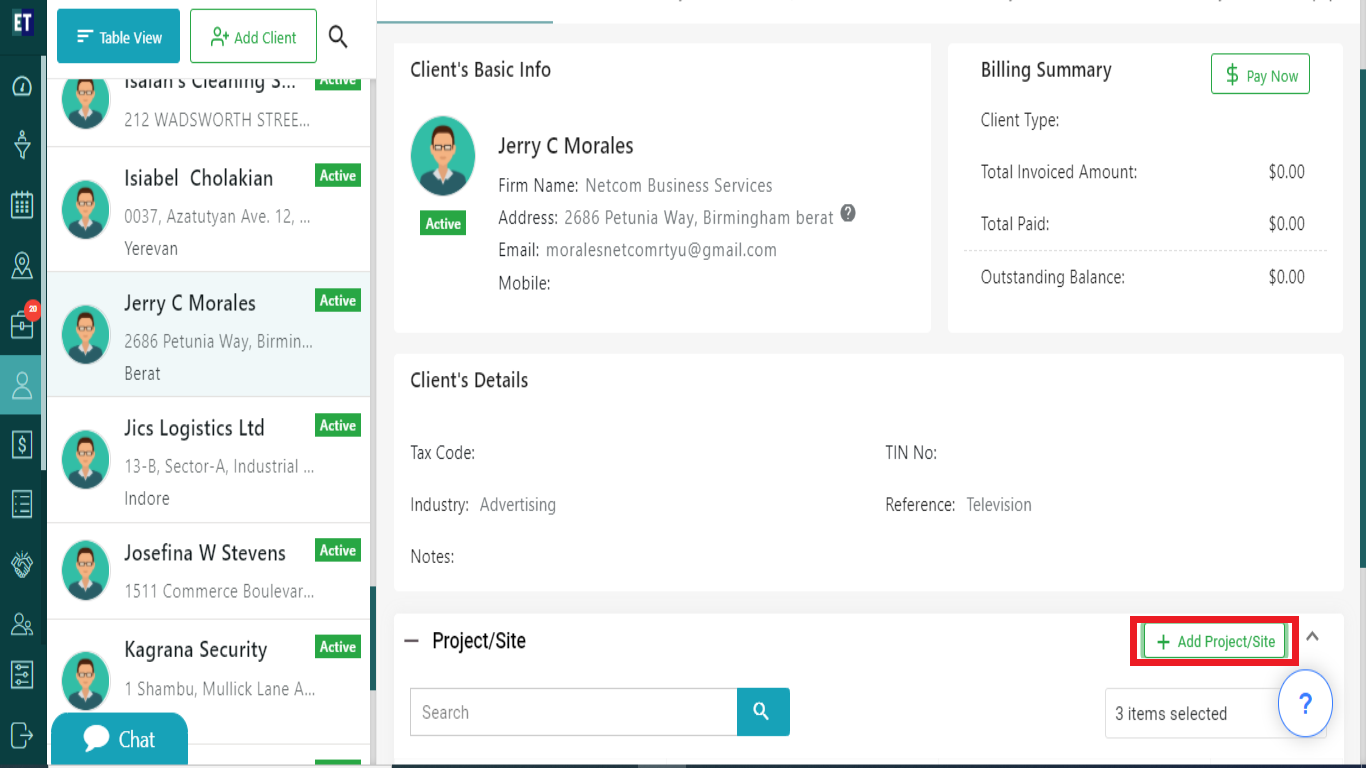The image size is (1366, 768).
Task: Click the Tax Code label
Action: (x=442, y=453)
